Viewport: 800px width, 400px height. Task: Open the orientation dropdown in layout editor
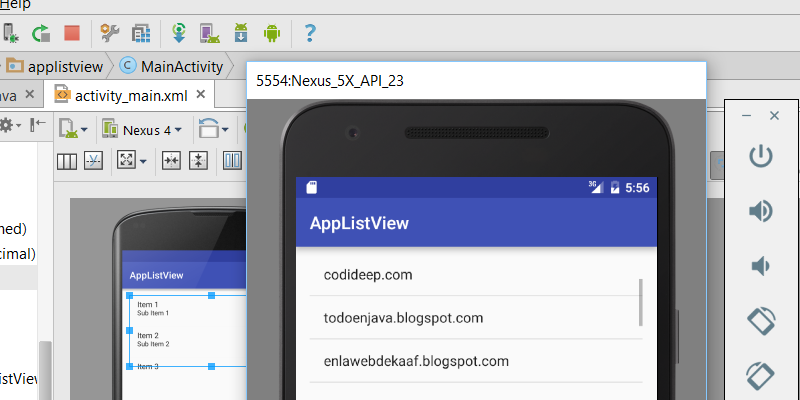click(x=213, y=129)
